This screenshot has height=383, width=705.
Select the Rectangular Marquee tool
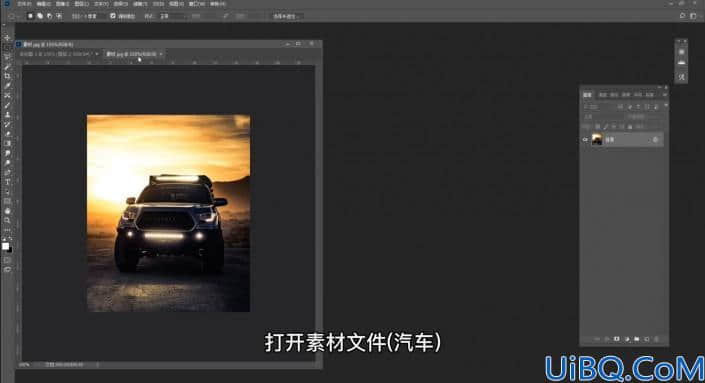point(7,47)
